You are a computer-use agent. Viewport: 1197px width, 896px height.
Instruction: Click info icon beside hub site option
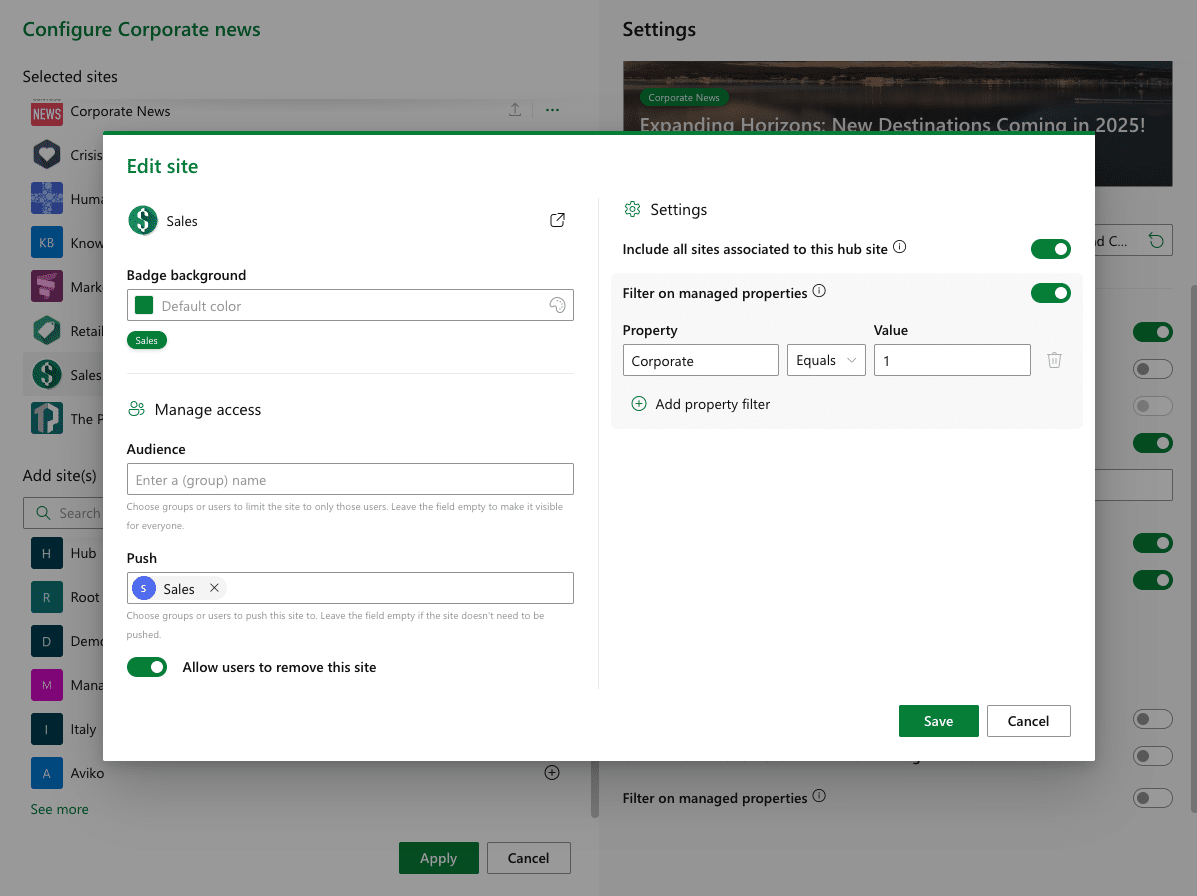click(x=899, y=247)
